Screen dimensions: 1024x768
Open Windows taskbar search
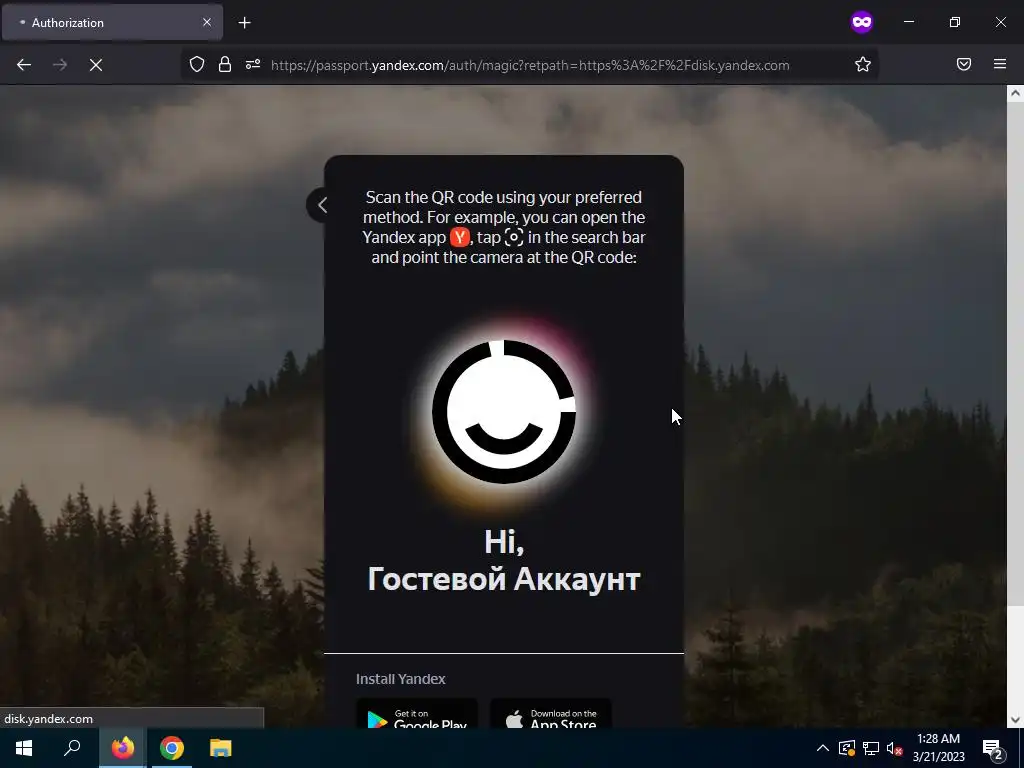pos(72,748)
